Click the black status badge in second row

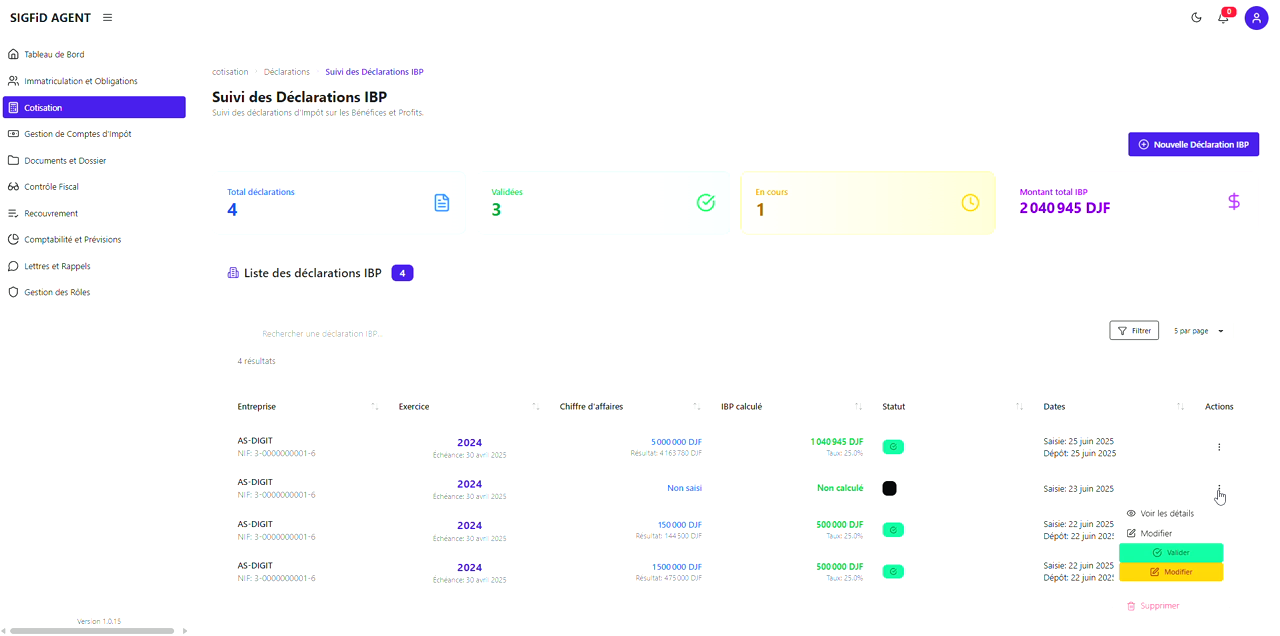coord(889,489)
